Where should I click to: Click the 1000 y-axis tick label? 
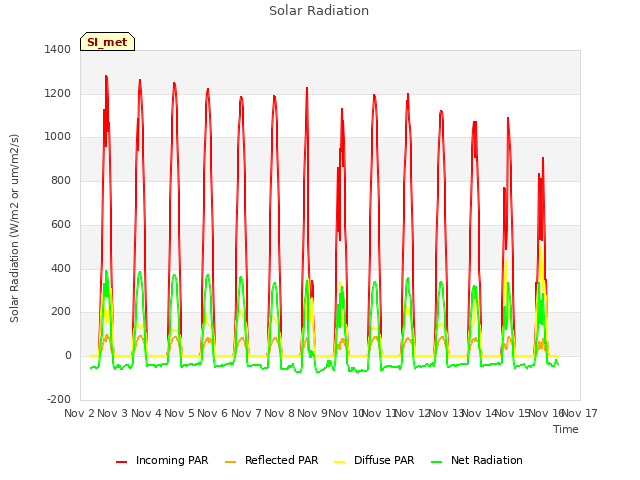pos(58,137)
